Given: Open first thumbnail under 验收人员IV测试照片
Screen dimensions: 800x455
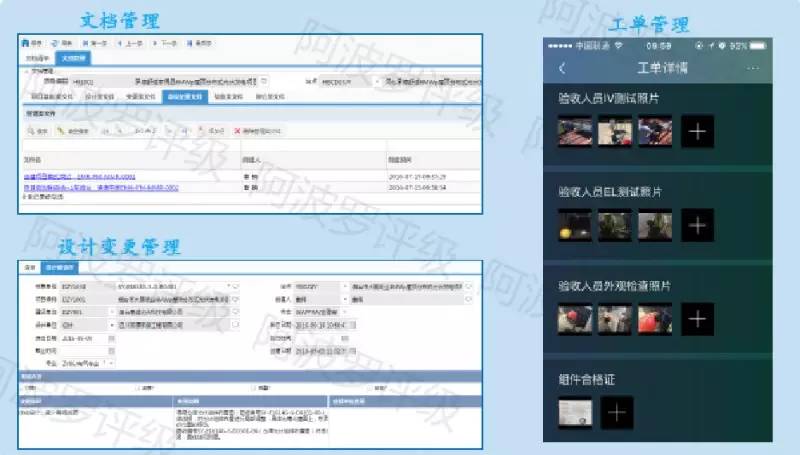Looking at the screenshot, I should (575, 132).
